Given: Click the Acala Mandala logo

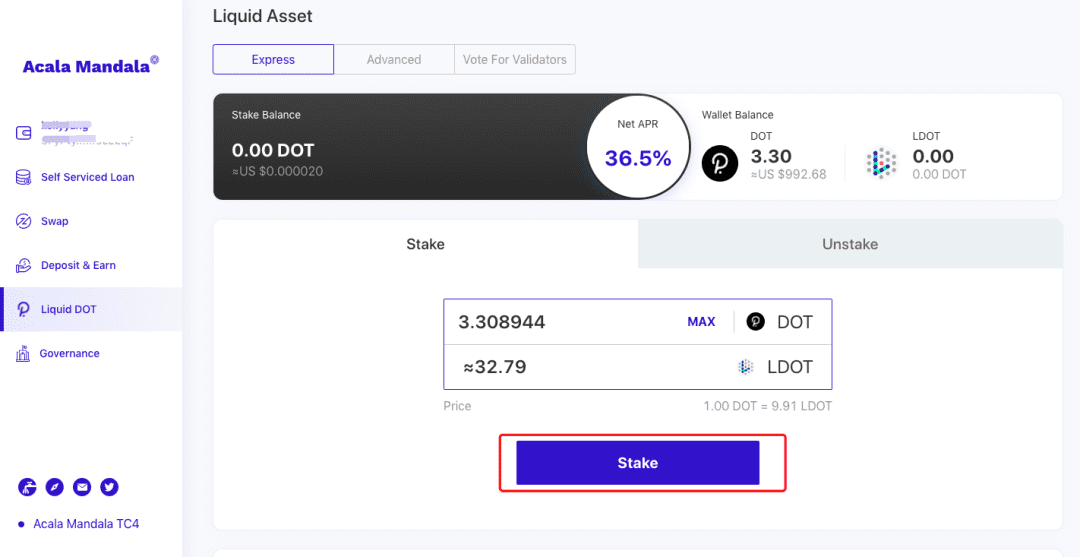Looking at the screenshot, I should (90, 66).
